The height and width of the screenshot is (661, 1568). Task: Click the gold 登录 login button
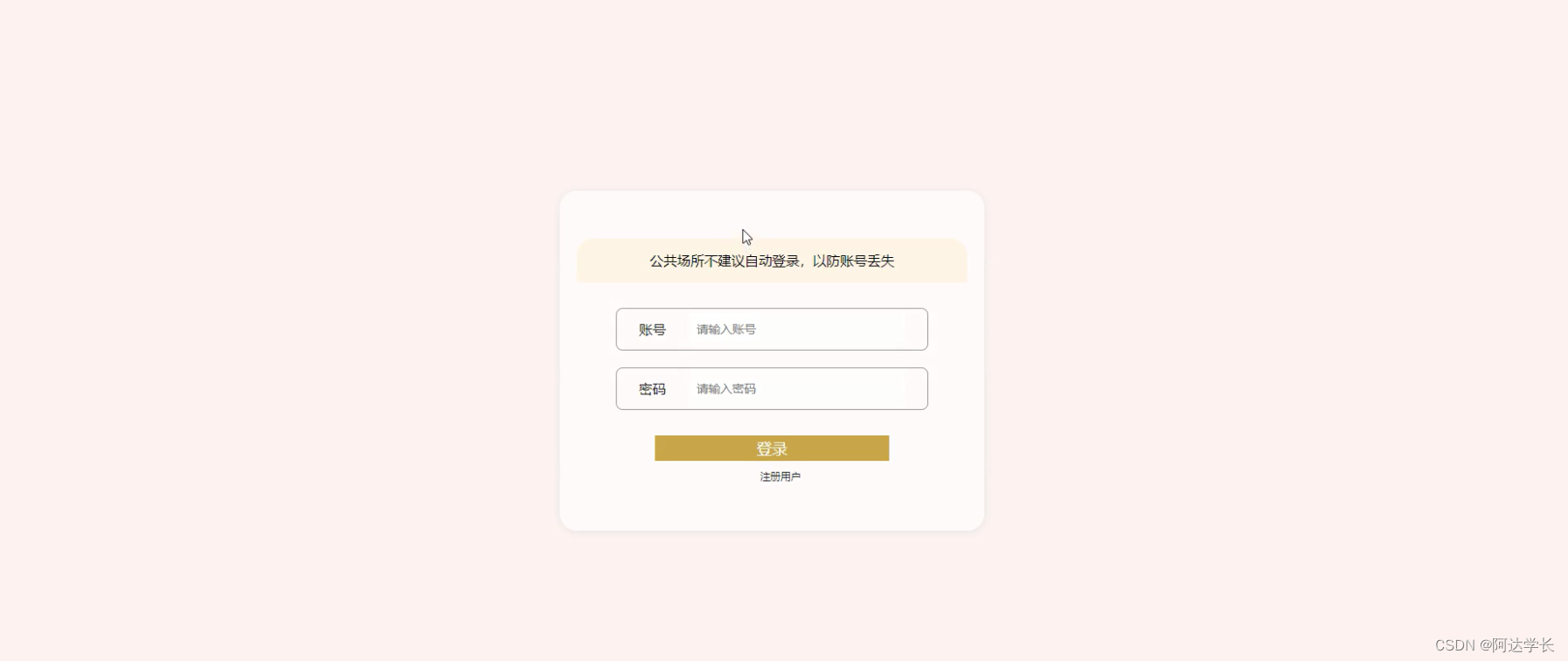[772, 449]
